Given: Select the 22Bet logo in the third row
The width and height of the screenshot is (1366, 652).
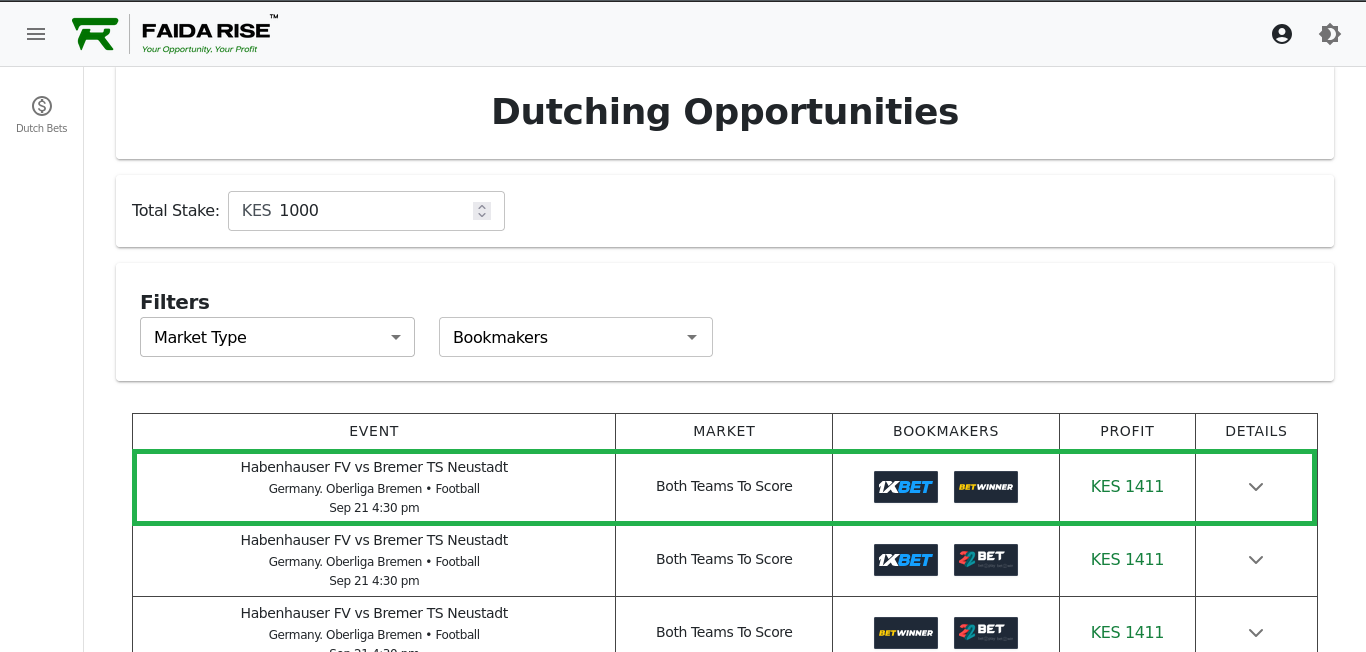Looking at the screenshot, I should pyautogui.click(x=986, y=632).
